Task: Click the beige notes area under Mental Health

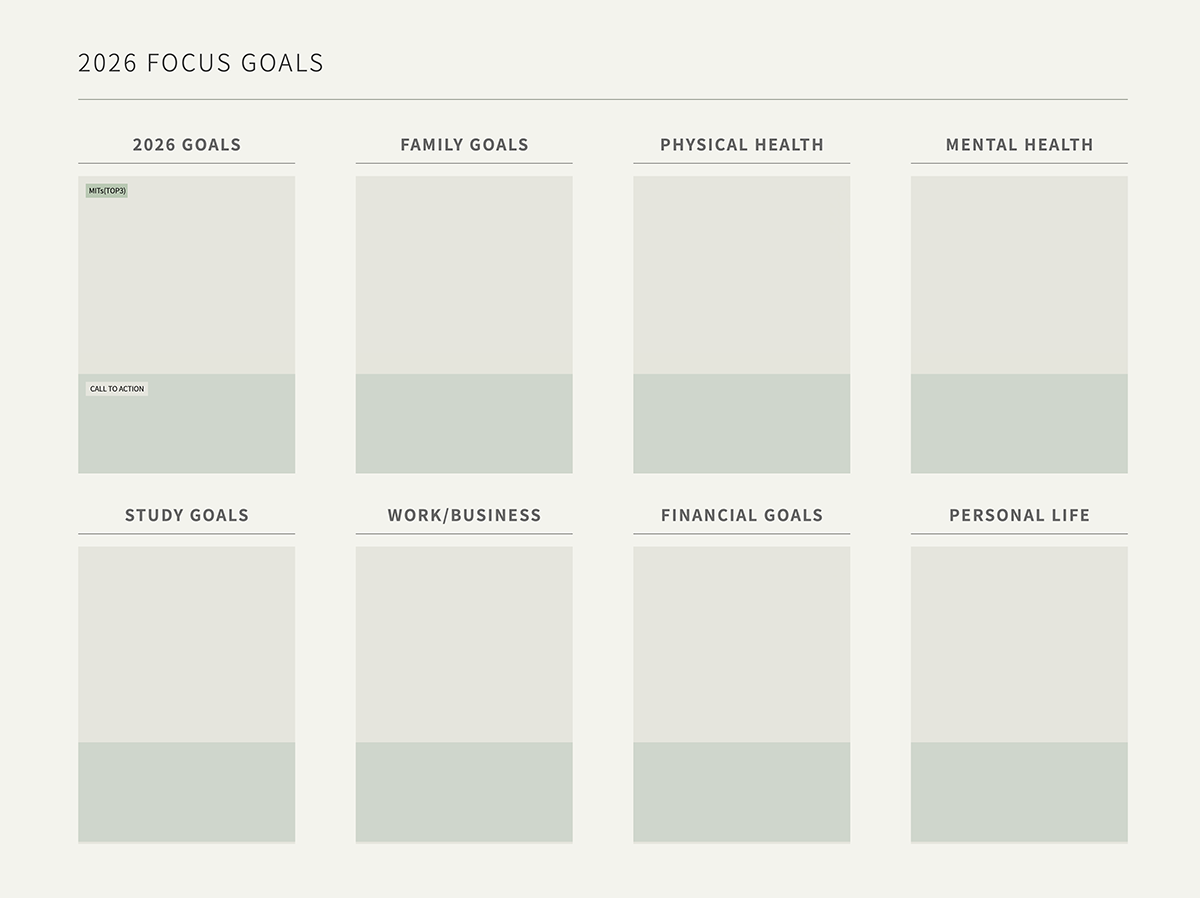Action: click(x=1019, y=275)
